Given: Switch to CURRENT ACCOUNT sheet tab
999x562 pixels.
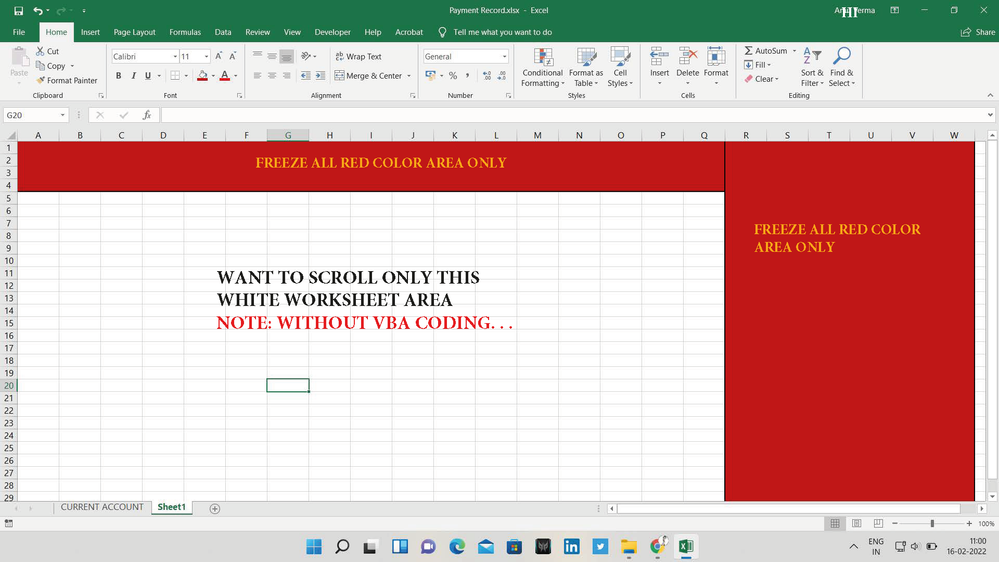Looking at the screenshot, I should click(x=102, y=507).
